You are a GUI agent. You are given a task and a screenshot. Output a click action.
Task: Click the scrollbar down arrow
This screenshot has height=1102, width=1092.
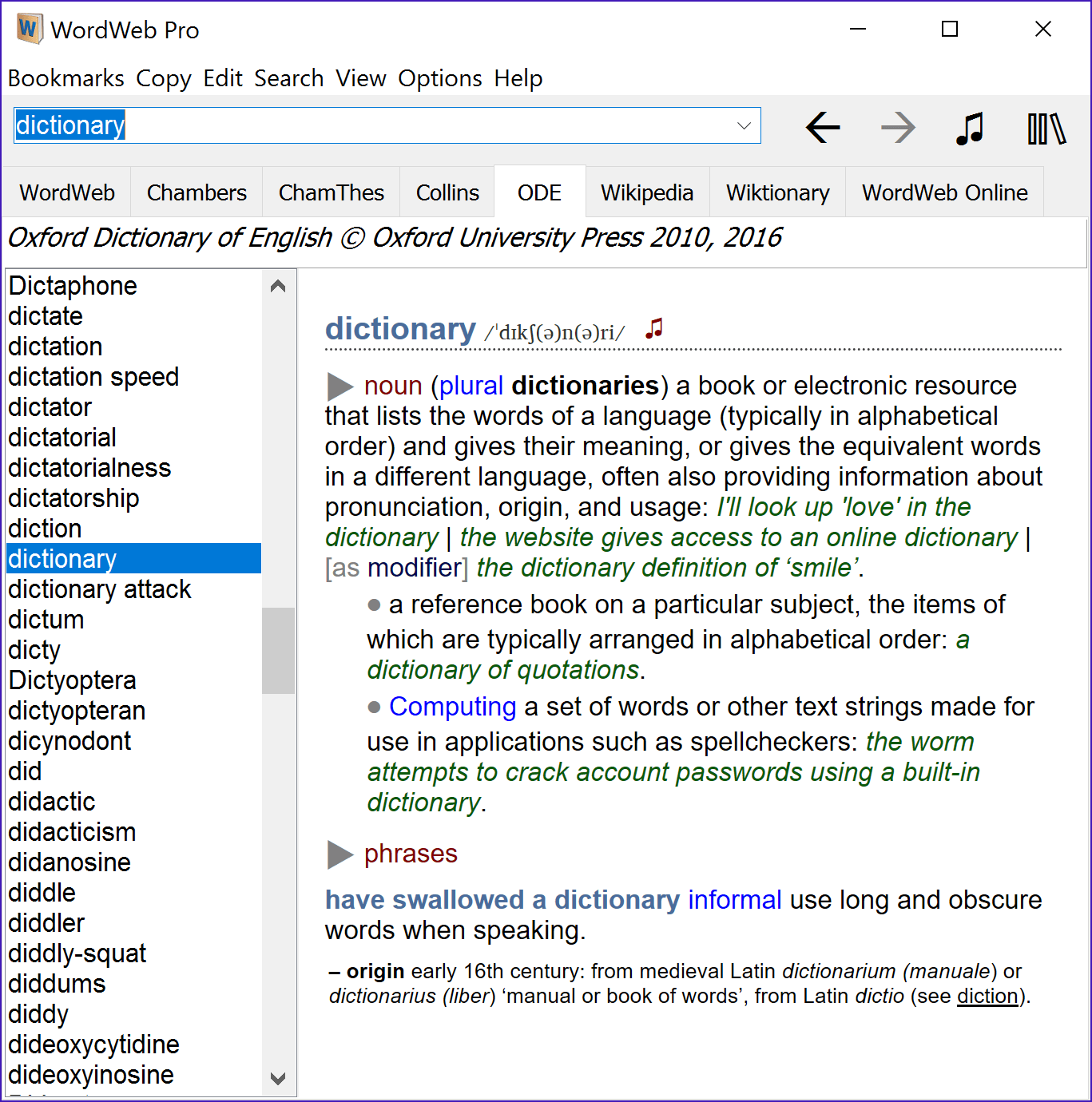pyautogui.click(x=277, y=1079)
